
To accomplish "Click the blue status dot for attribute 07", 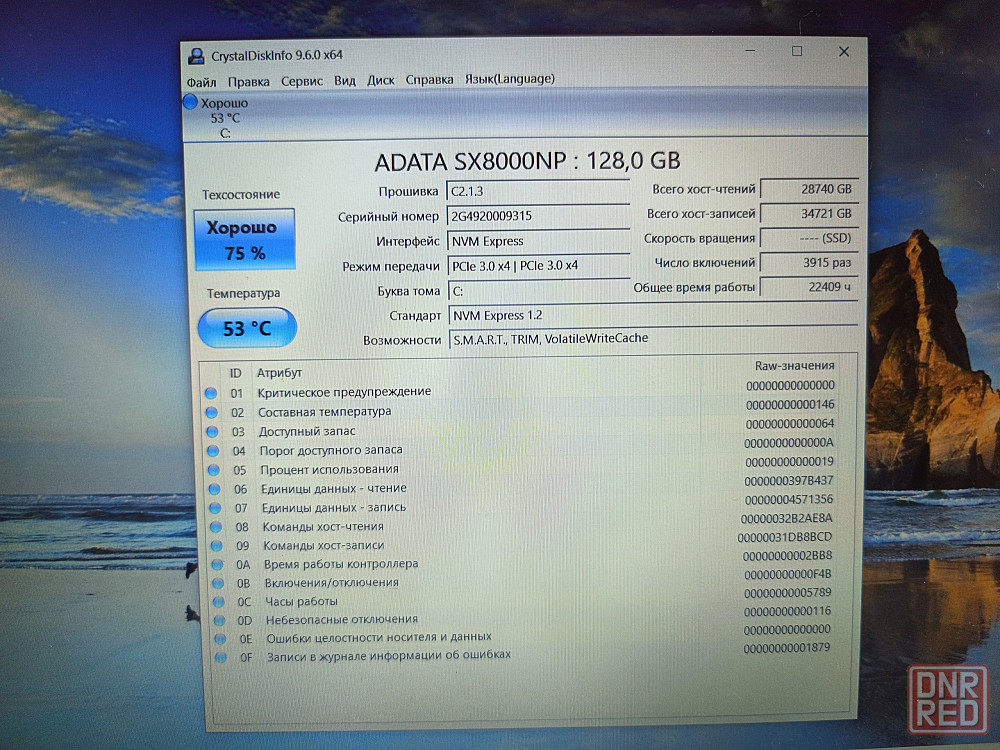I will click(215, 508).
